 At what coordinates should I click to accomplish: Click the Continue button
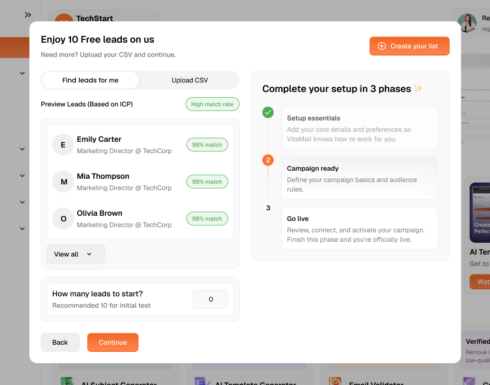coord(113,342)
